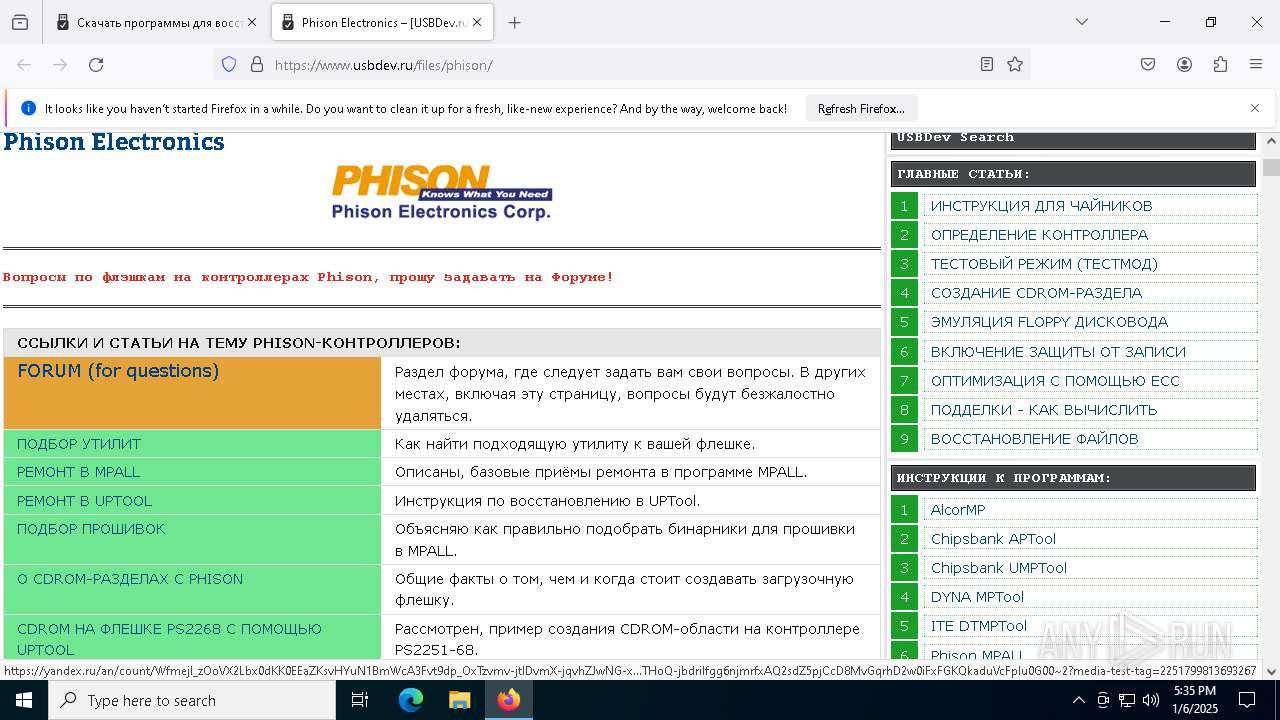Open File Explorer from the taskbar

pyautogui.click(x=459, y=700)
